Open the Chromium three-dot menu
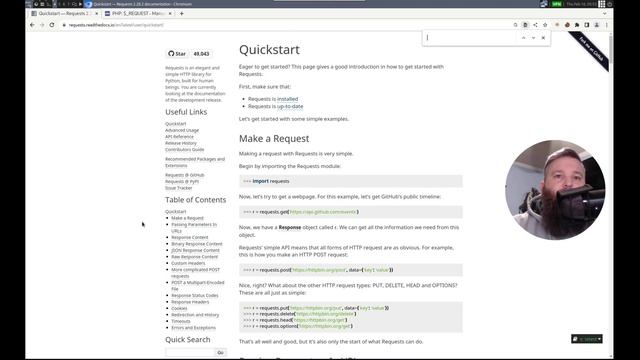The image size is (640, 360). coord(607,25)
